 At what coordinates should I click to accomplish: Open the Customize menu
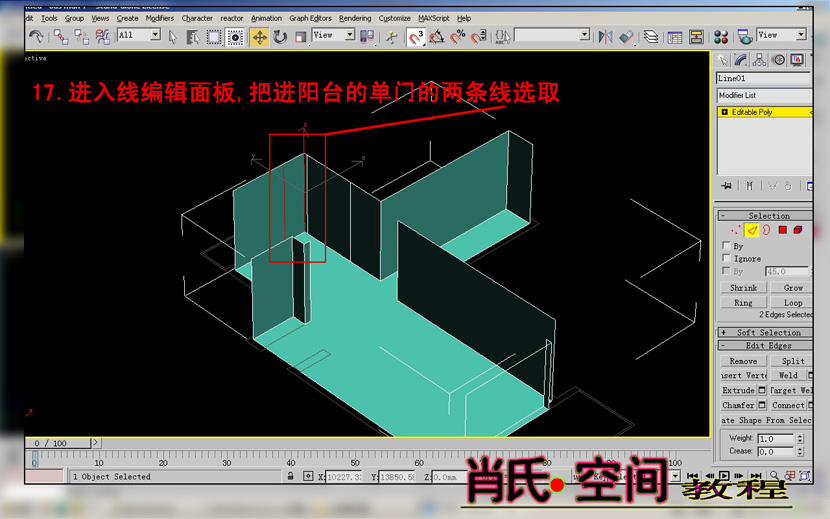click(394, 19)
